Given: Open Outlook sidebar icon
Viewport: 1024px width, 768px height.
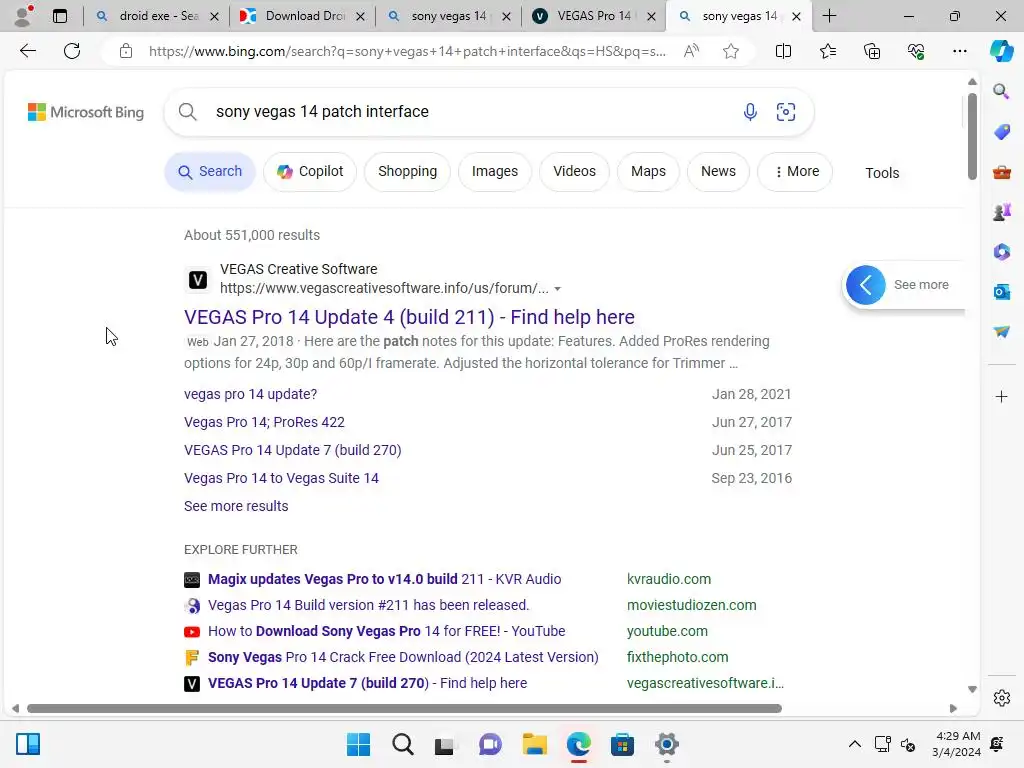Looking at the screenshot, I should (1001, 291).
